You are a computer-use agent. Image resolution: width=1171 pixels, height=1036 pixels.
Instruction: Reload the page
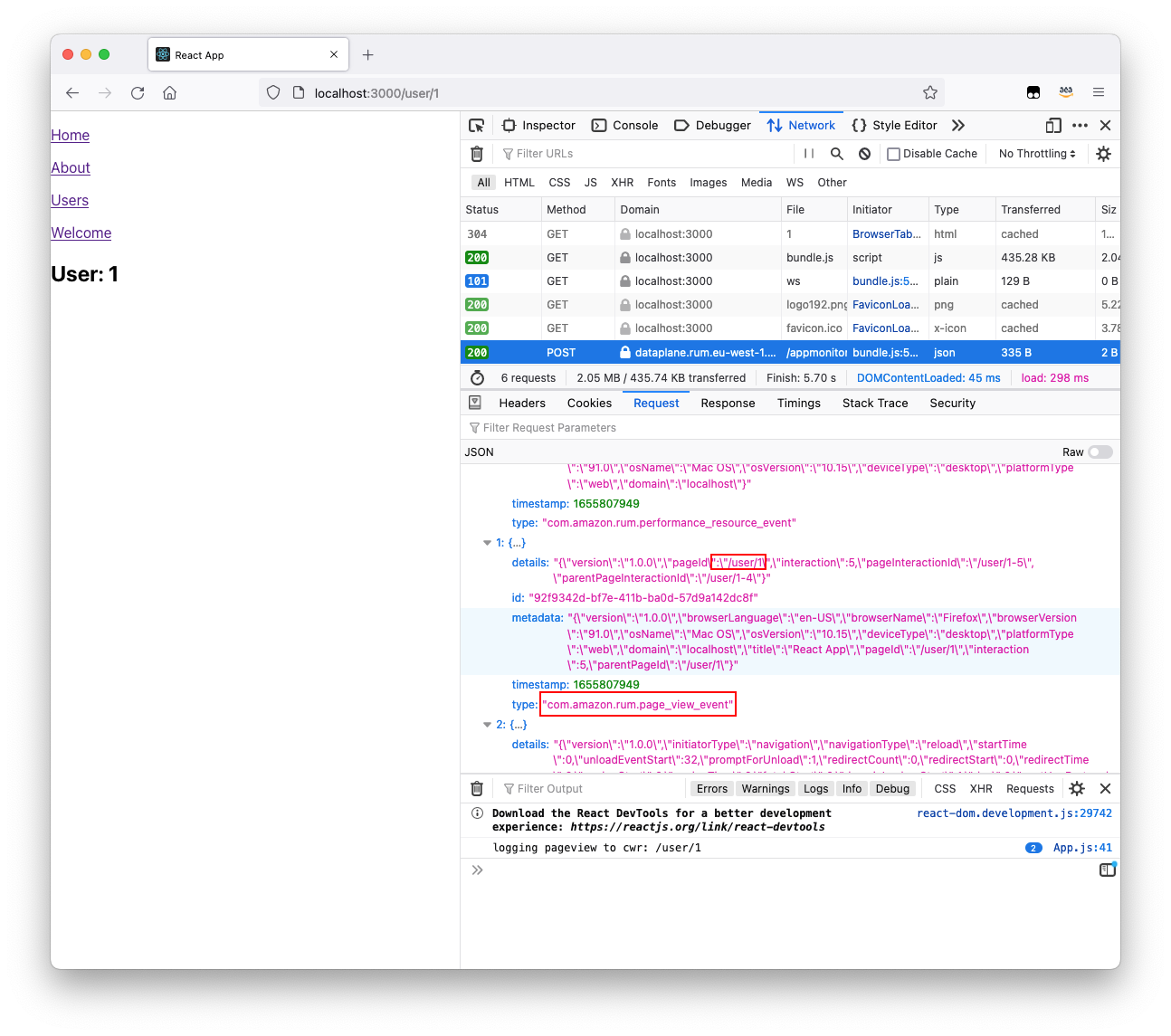137,92
